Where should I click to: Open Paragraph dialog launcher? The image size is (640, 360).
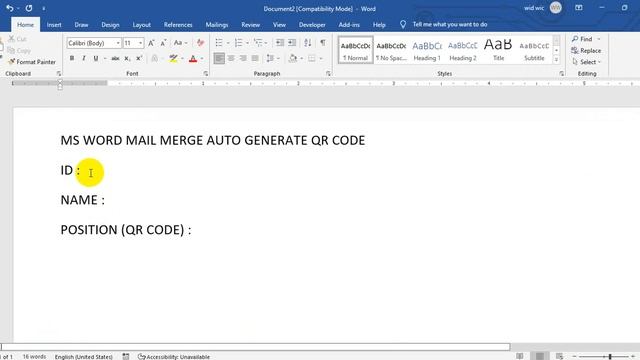(328, 74)
